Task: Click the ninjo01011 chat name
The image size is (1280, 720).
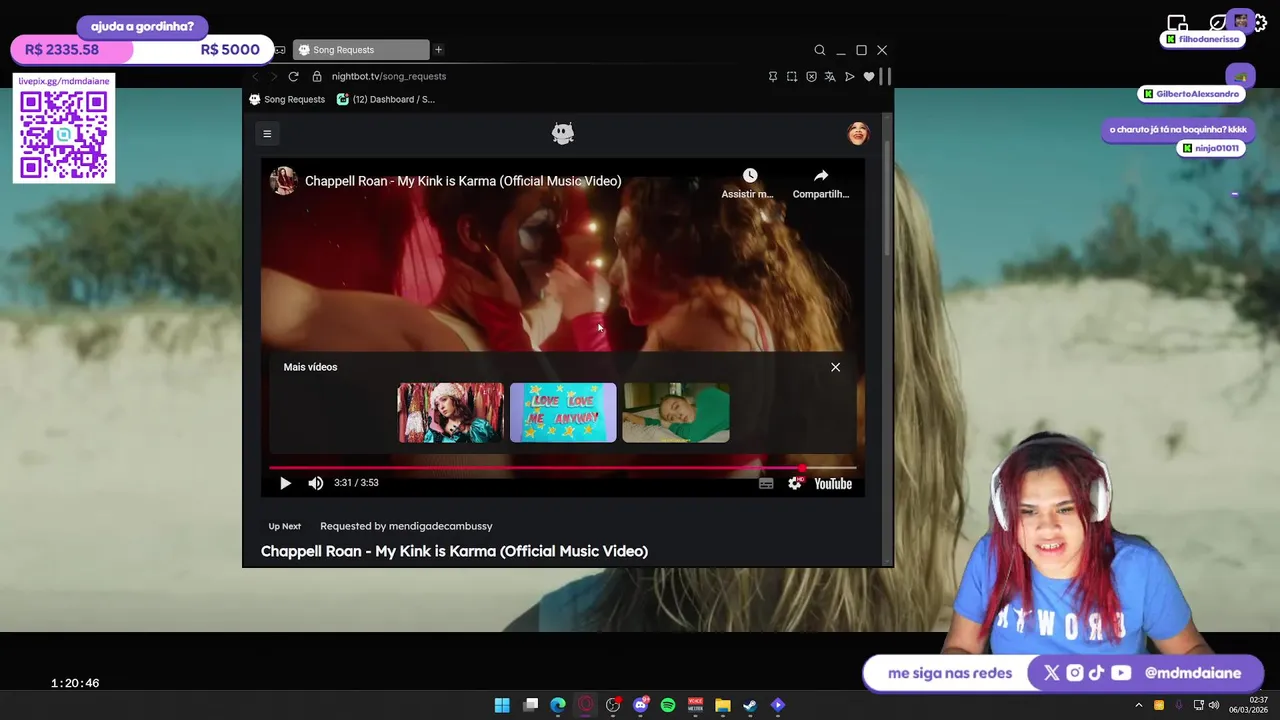Action: click(x=1217, y=148)
